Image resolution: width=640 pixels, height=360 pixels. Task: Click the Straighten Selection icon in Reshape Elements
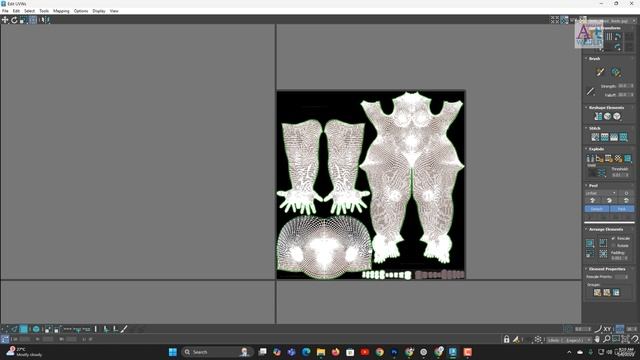point(598,116)
